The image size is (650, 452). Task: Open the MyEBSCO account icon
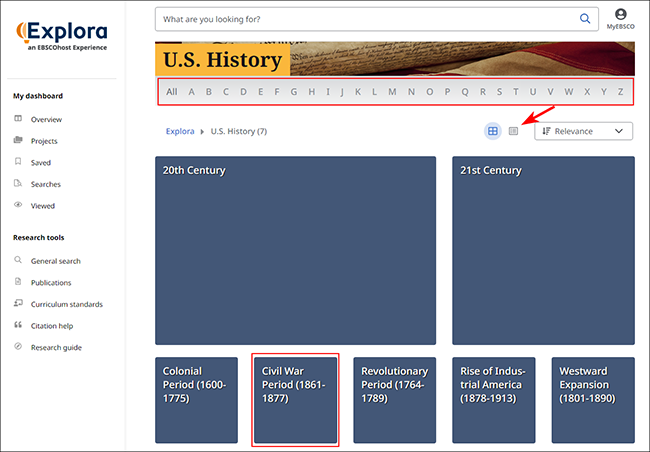[x=620, y=19]
